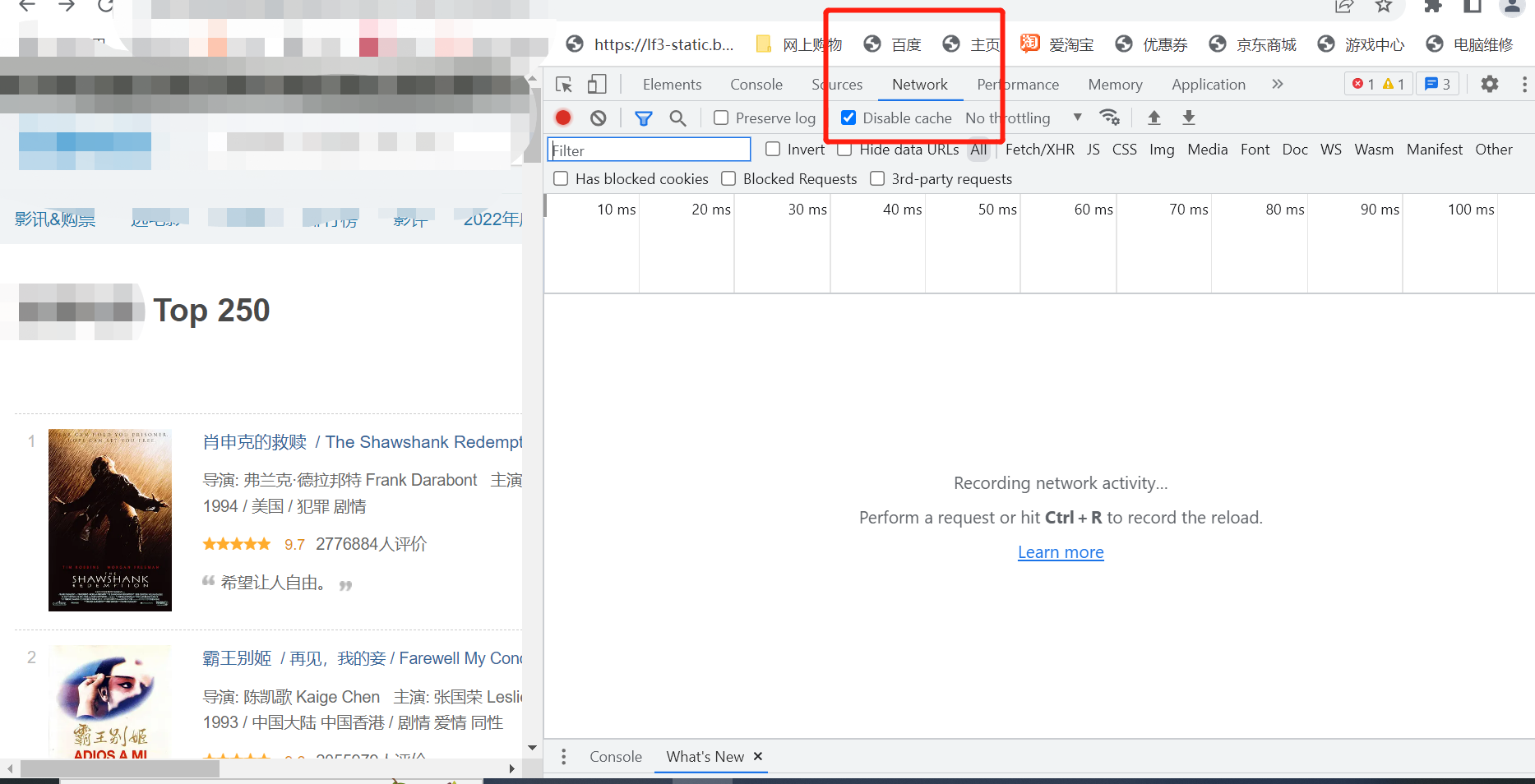Filter requests by Img type

point(1162,150)
